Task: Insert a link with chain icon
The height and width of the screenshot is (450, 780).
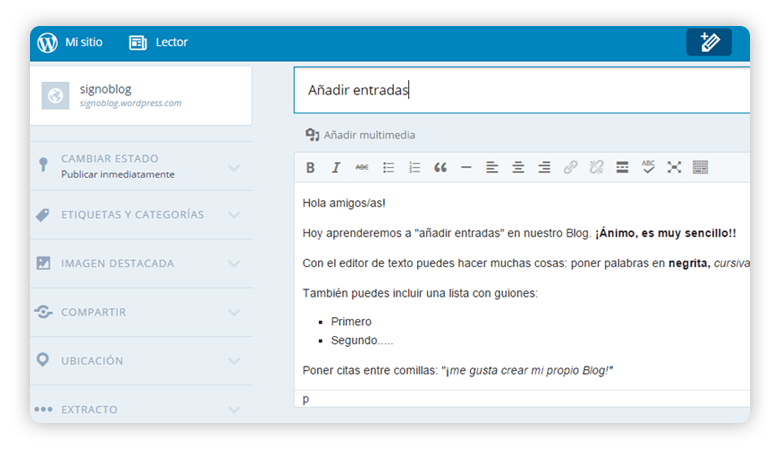Action: click(x=570, y=167)
